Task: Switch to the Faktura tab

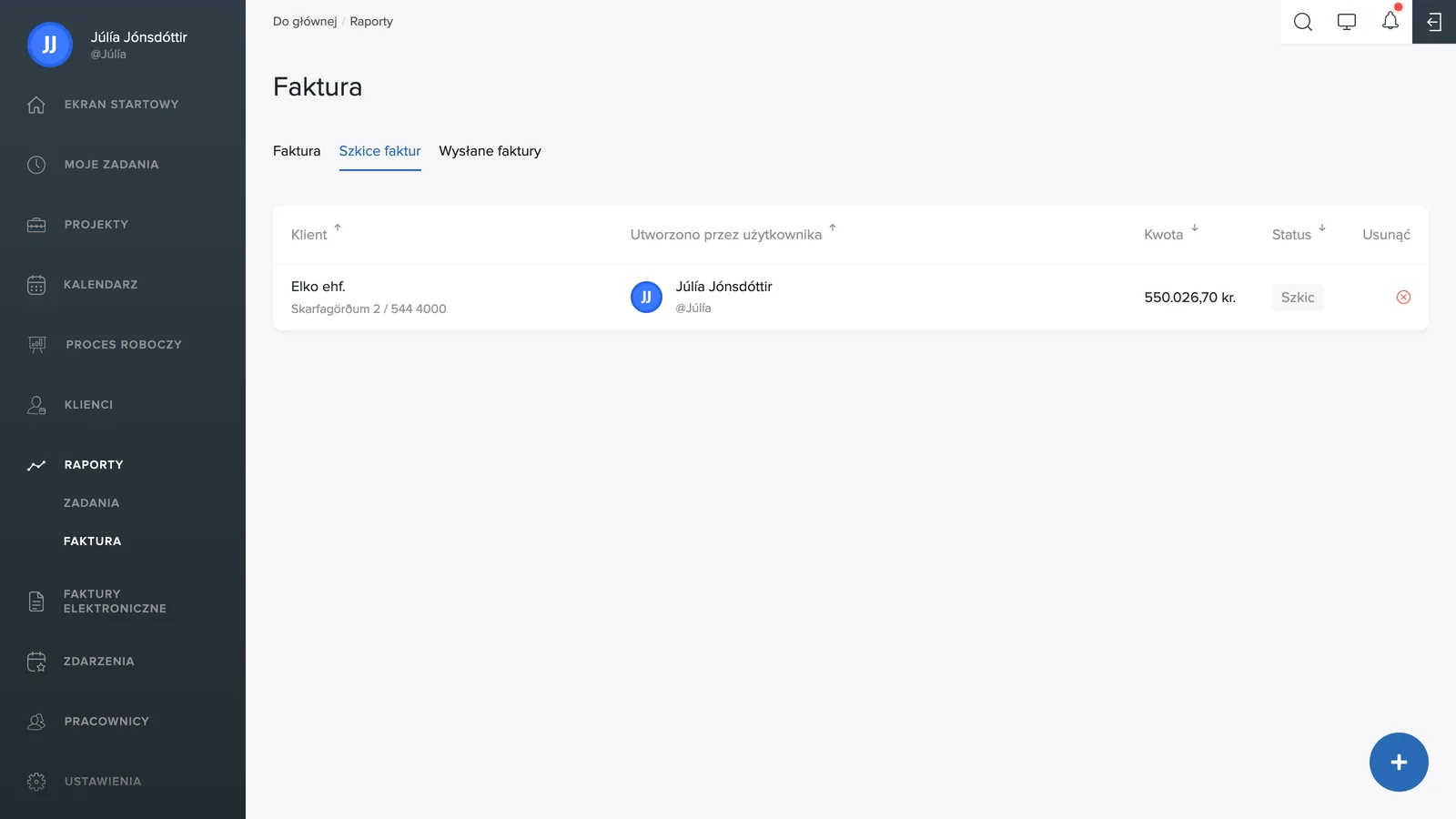Action: tap(297, 151)
